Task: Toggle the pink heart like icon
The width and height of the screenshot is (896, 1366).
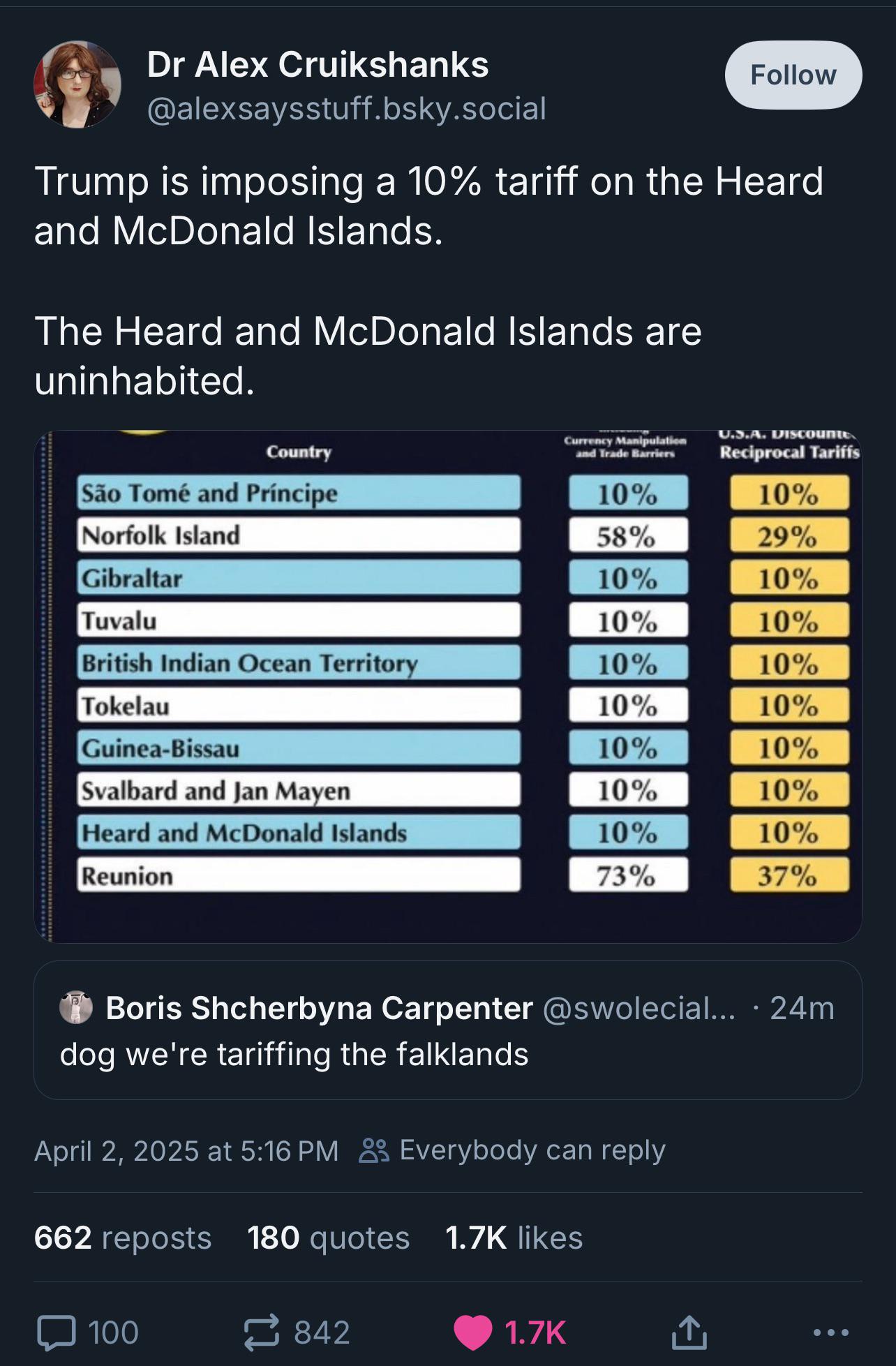Action: point(473,1332)
